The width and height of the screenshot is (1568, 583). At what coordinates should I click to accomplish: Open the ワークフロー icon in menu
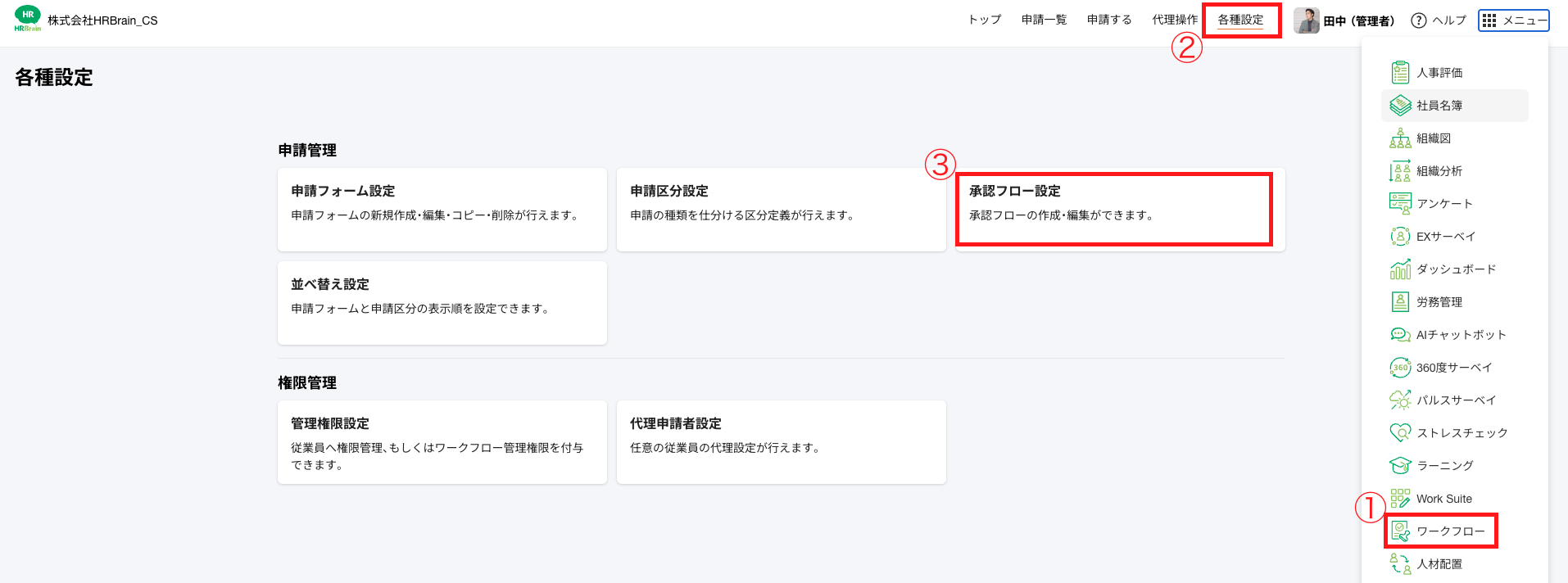(1401, 531)
